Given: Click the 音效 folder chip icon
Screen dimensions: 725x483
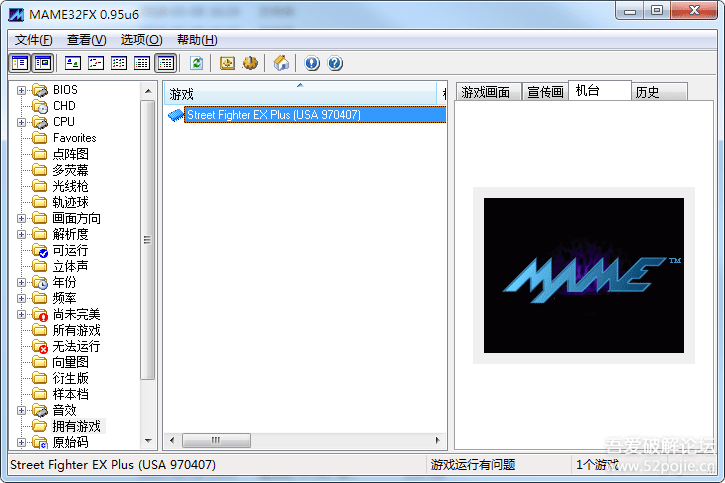Looking at the screenshot, I should (40, 410).
